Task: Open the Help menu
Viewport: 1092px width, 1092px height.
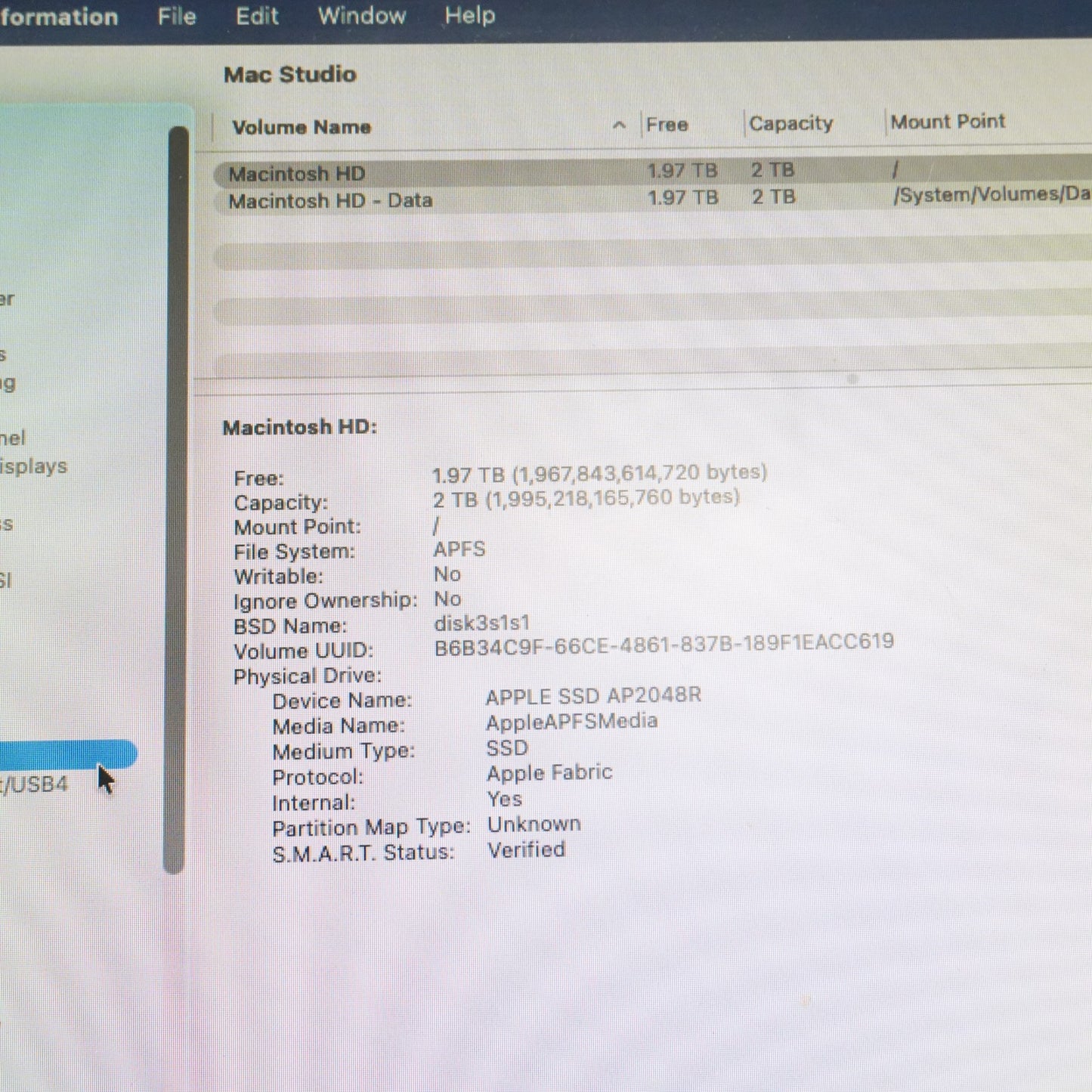Action: [x=470, y=15]
